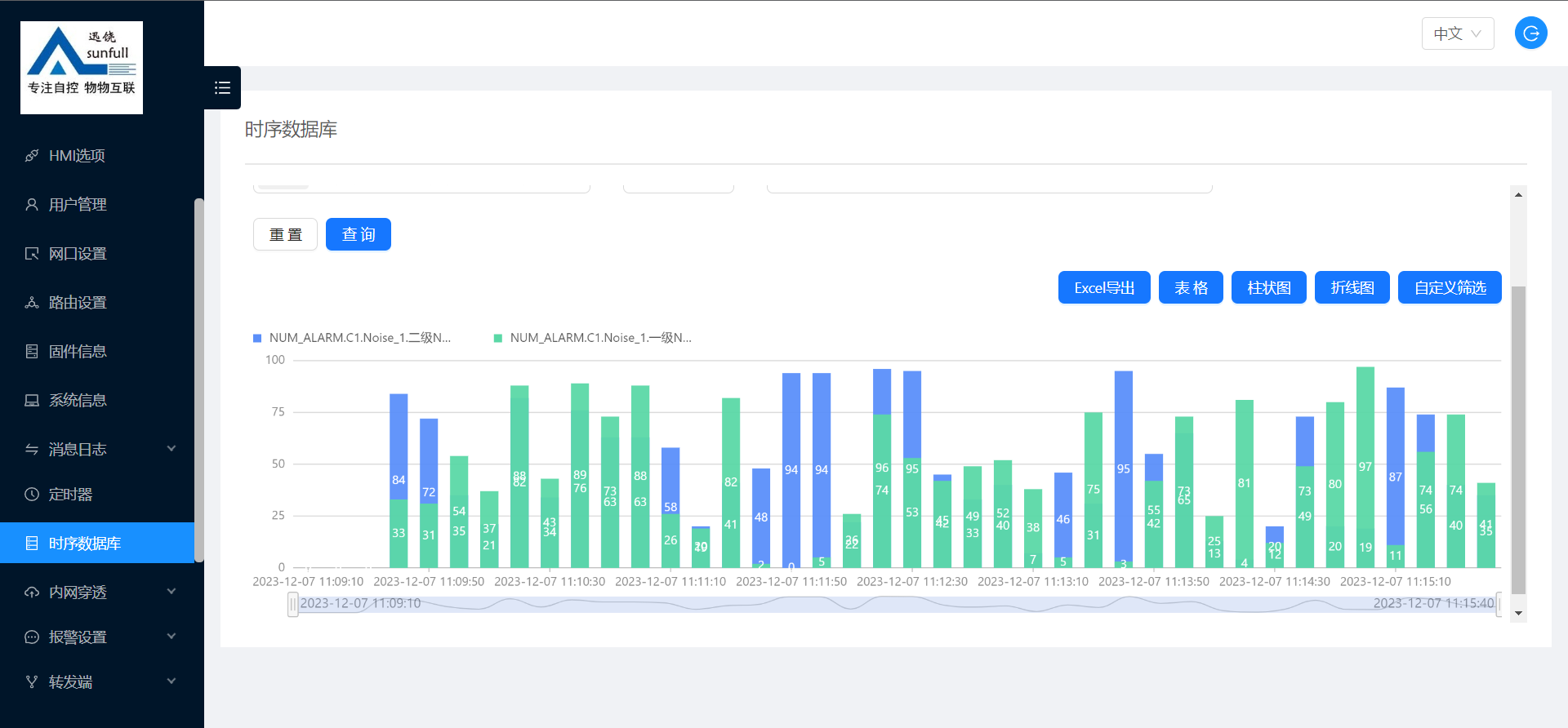Export data with Excel导出 button
This screenshot has width=1568, height=728.
click(x=1103, y=287)
